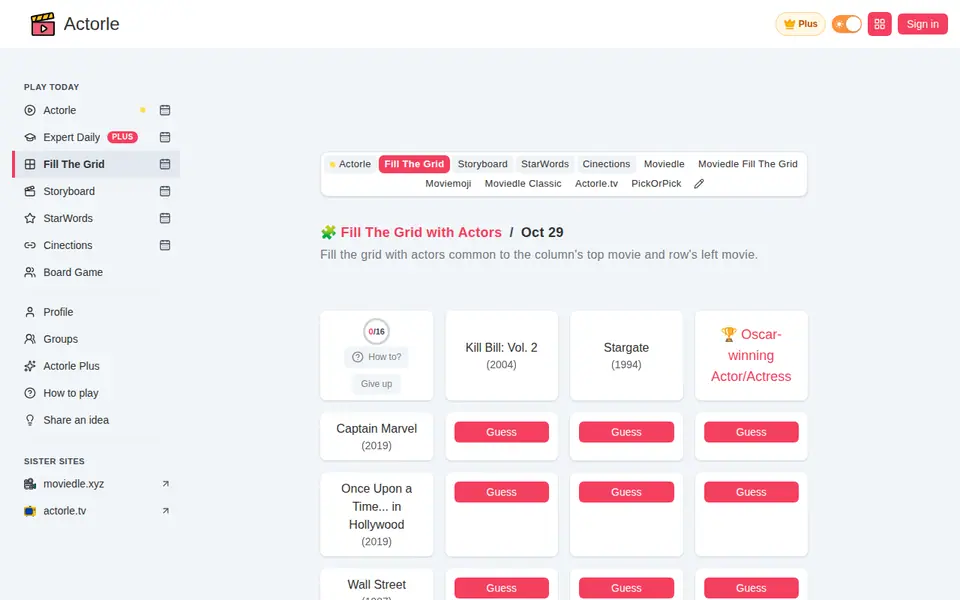
Task: Guess Once Upon a Time Oscar-winning cell
Action: [751, 492]
